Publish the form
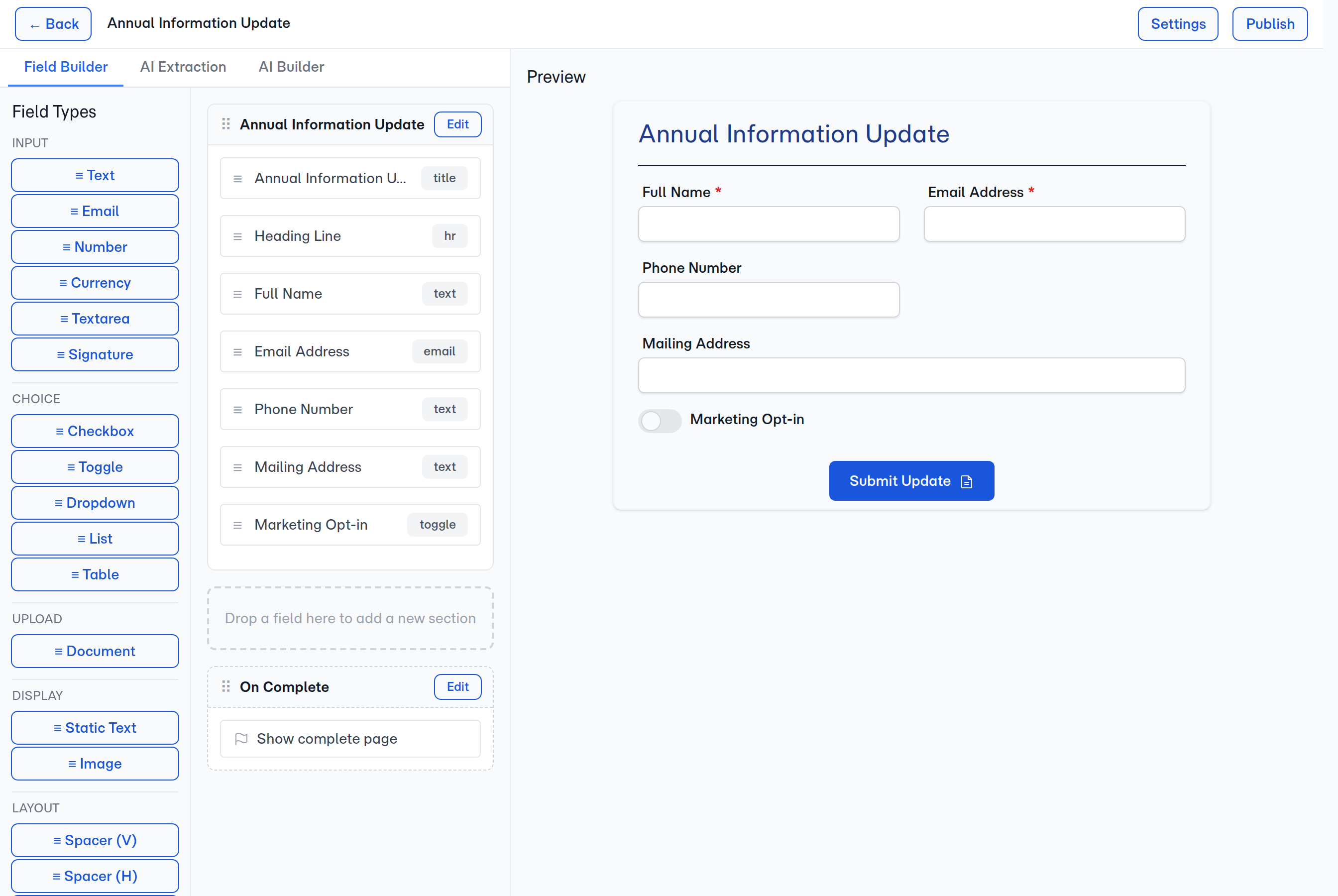The width and height of the screenshot is (1338, 896). click(x=1269, y=24)
